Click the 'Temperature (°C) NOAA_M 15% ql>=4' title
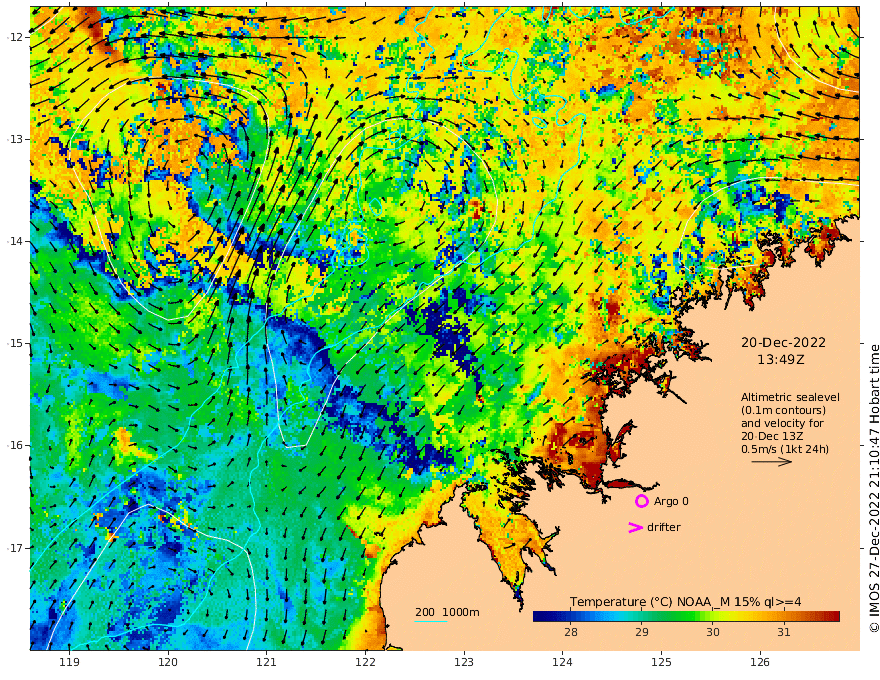Viewport: 880px width, 680px height. (x=685, y=602)
